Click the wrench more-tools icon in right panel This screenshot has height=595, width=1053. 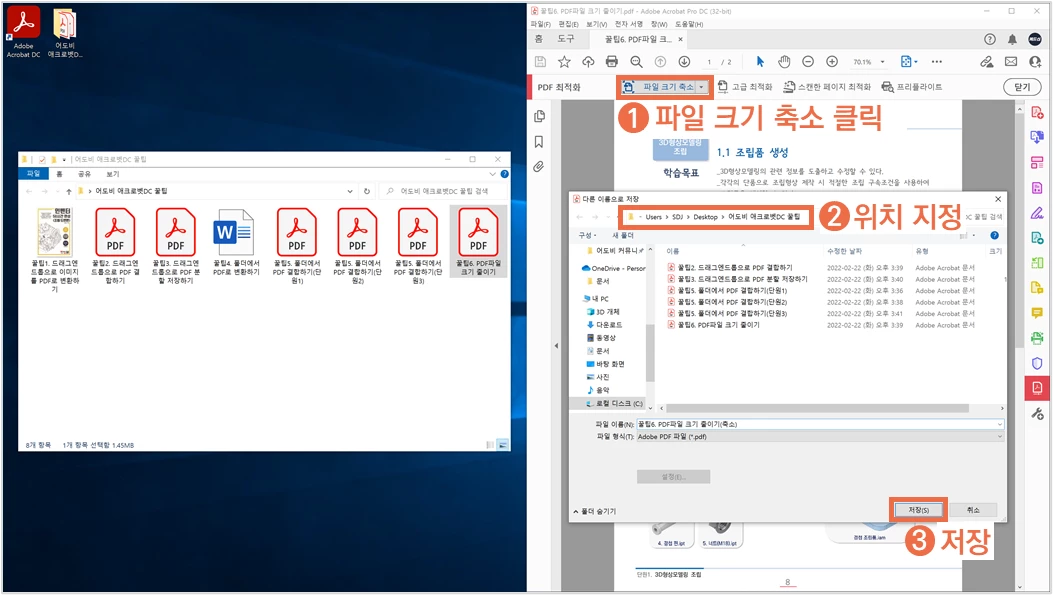coord(1037,414)
